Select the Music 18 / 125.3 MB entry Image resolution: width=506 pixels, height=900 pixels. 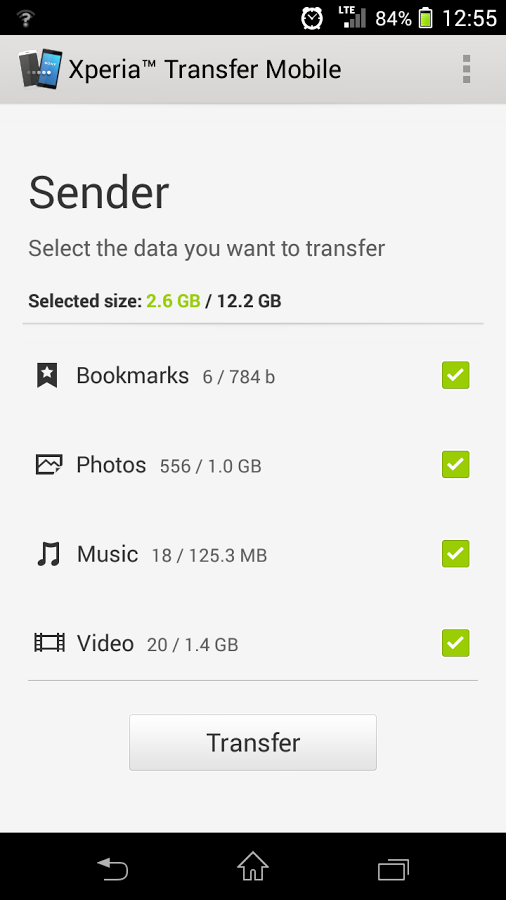(172, 554)
